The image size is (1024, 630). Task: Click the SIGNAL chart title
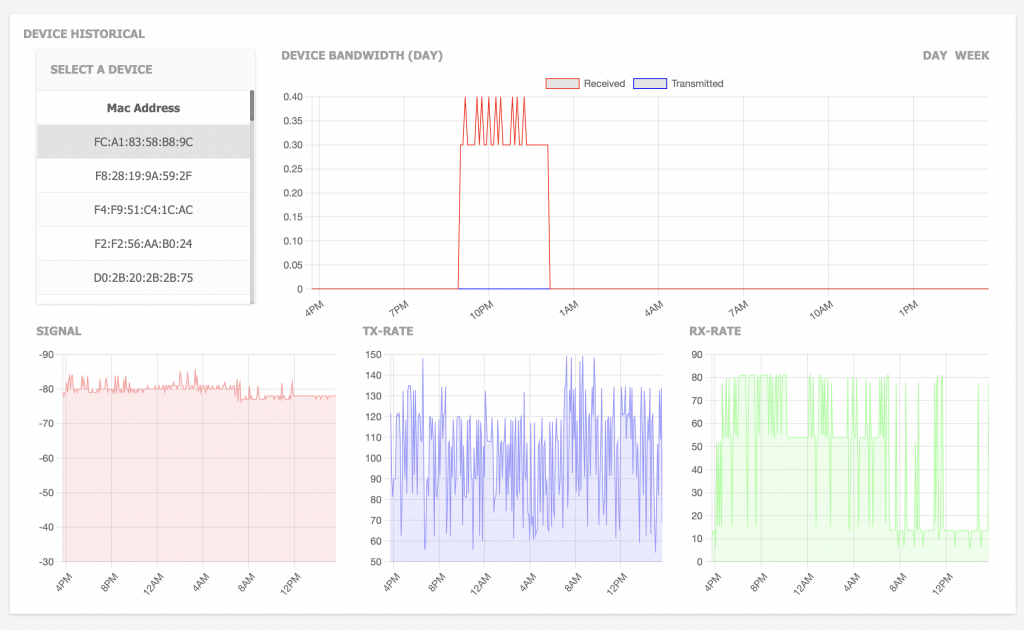pos(60,331)
